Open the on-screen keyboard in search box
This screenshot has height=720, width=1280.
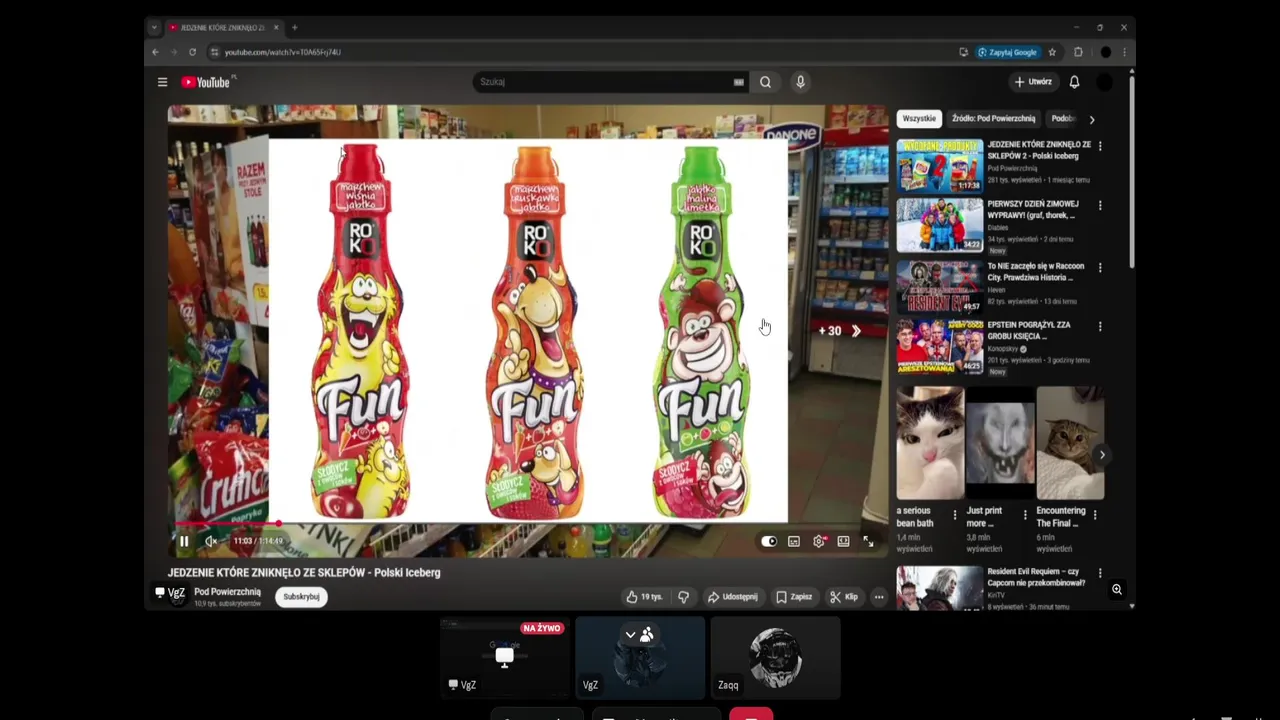tap(739, 82)
